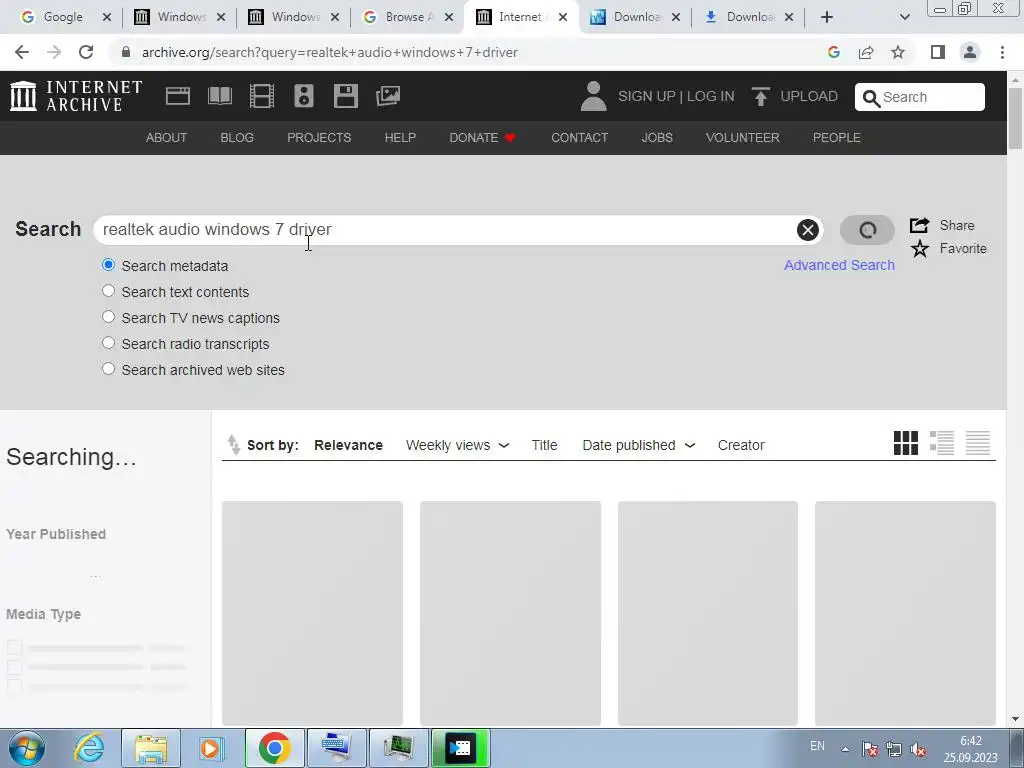The image size is (1024, 768).
Task: Open the Images icon in archive header
Action: point(388,96)
